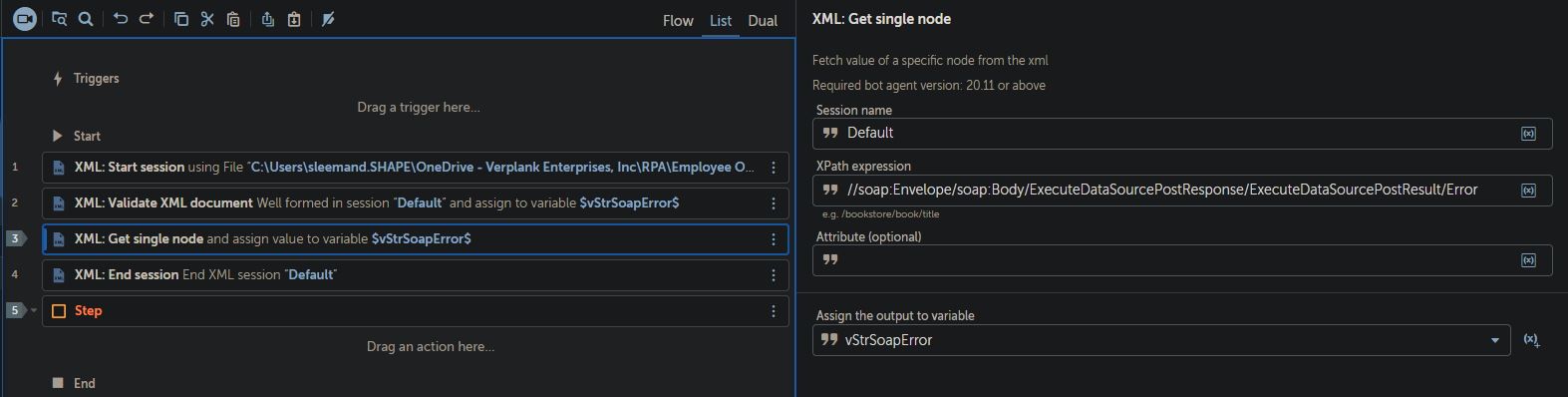
Task: Click the End marker
Action: tap(58, 383)
